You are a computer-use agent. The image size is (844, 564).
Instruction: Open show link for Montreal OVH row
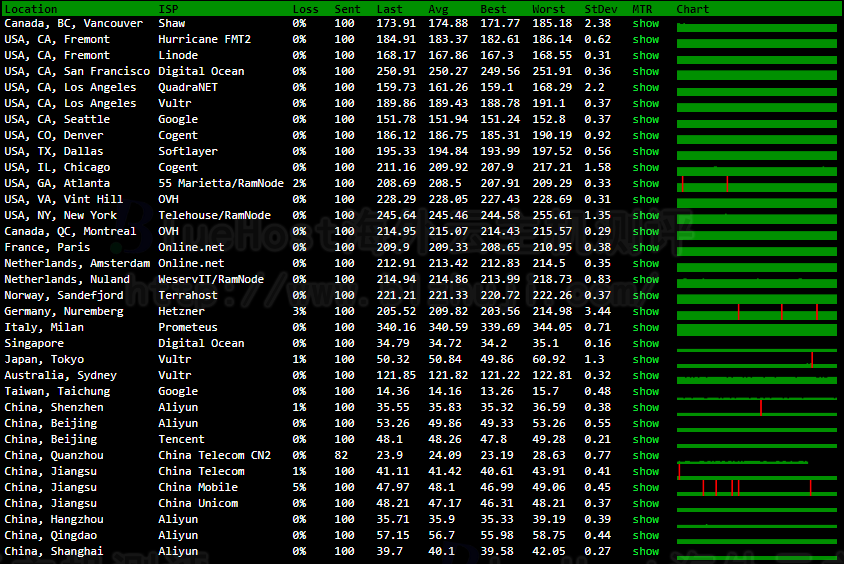(645, 231)
